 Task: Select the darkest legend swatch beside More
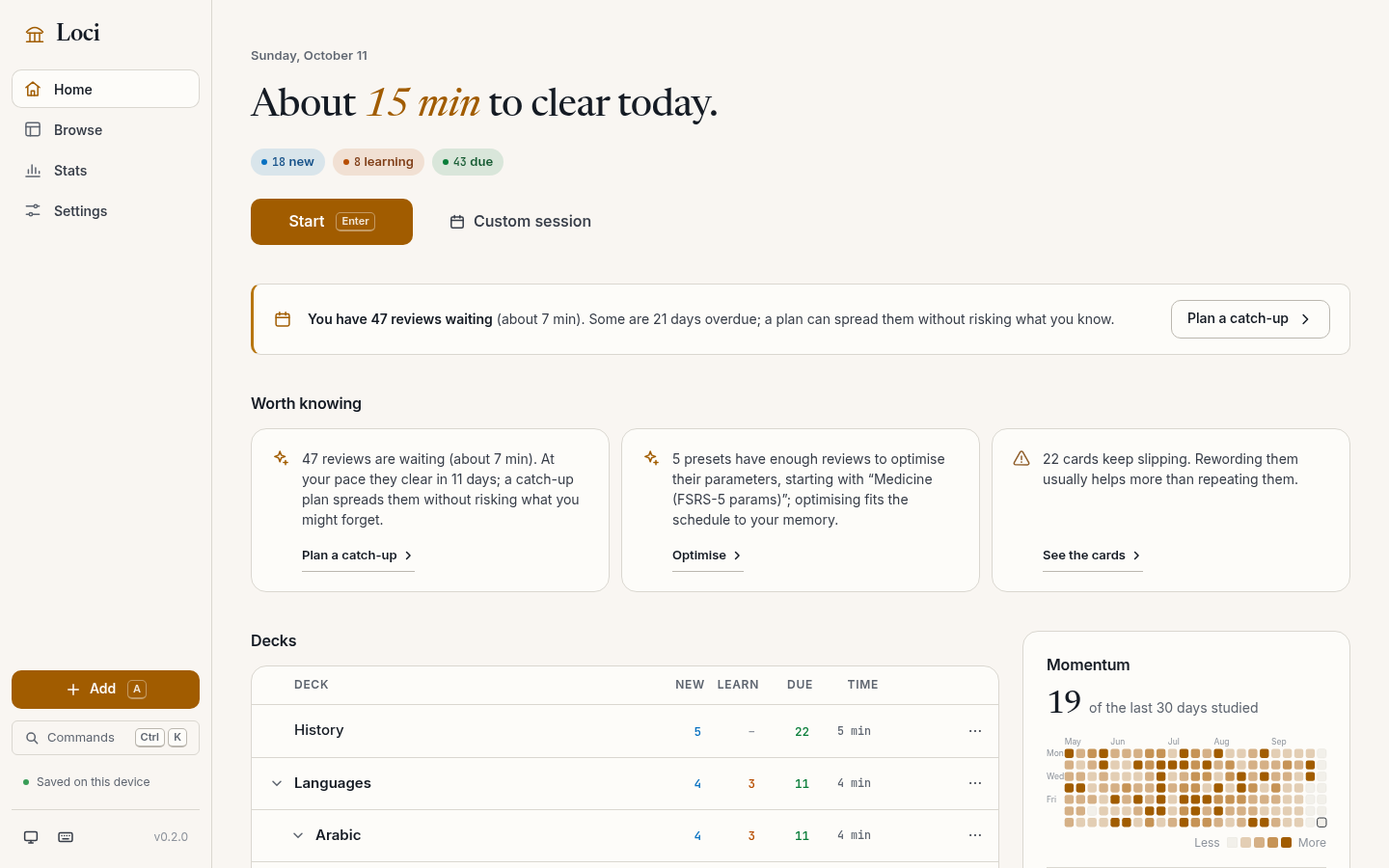[1286, 843]
